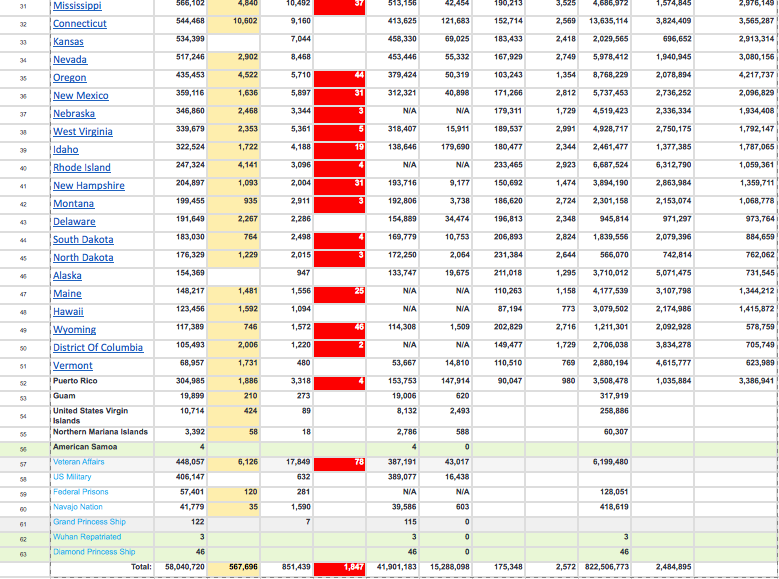This screenshot has width=779, height=579.
Task: Click the American Samoa row label
Action: (x=85, y=447)
